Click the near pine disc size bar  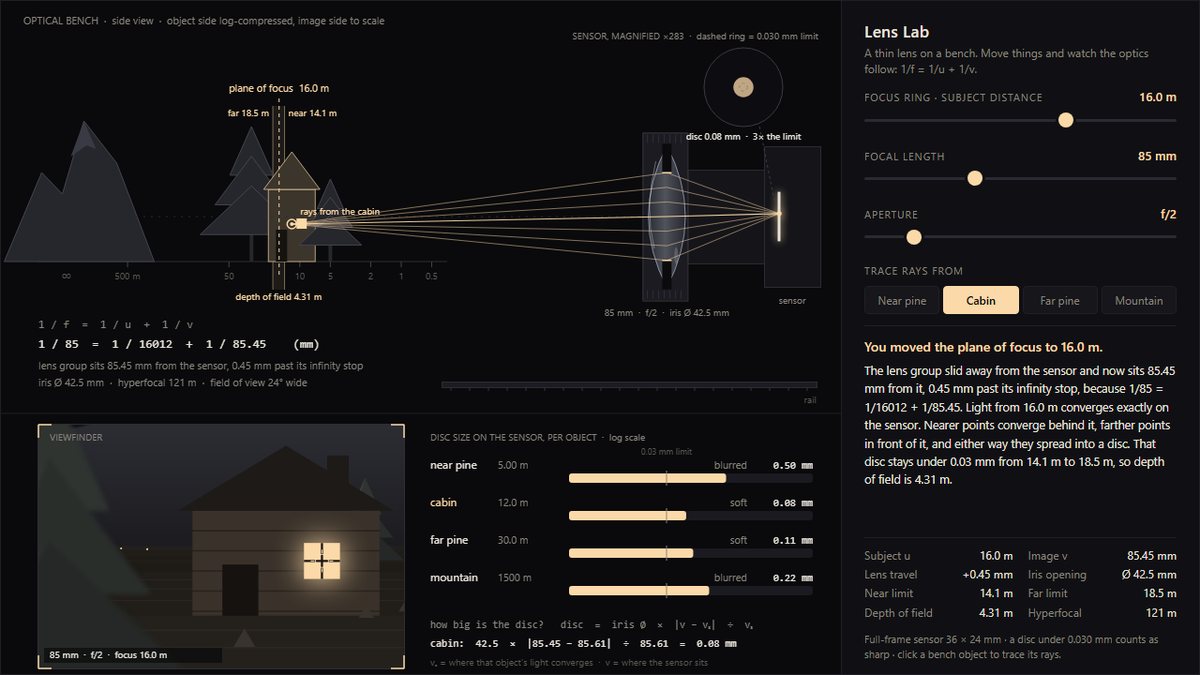[690, 478]
